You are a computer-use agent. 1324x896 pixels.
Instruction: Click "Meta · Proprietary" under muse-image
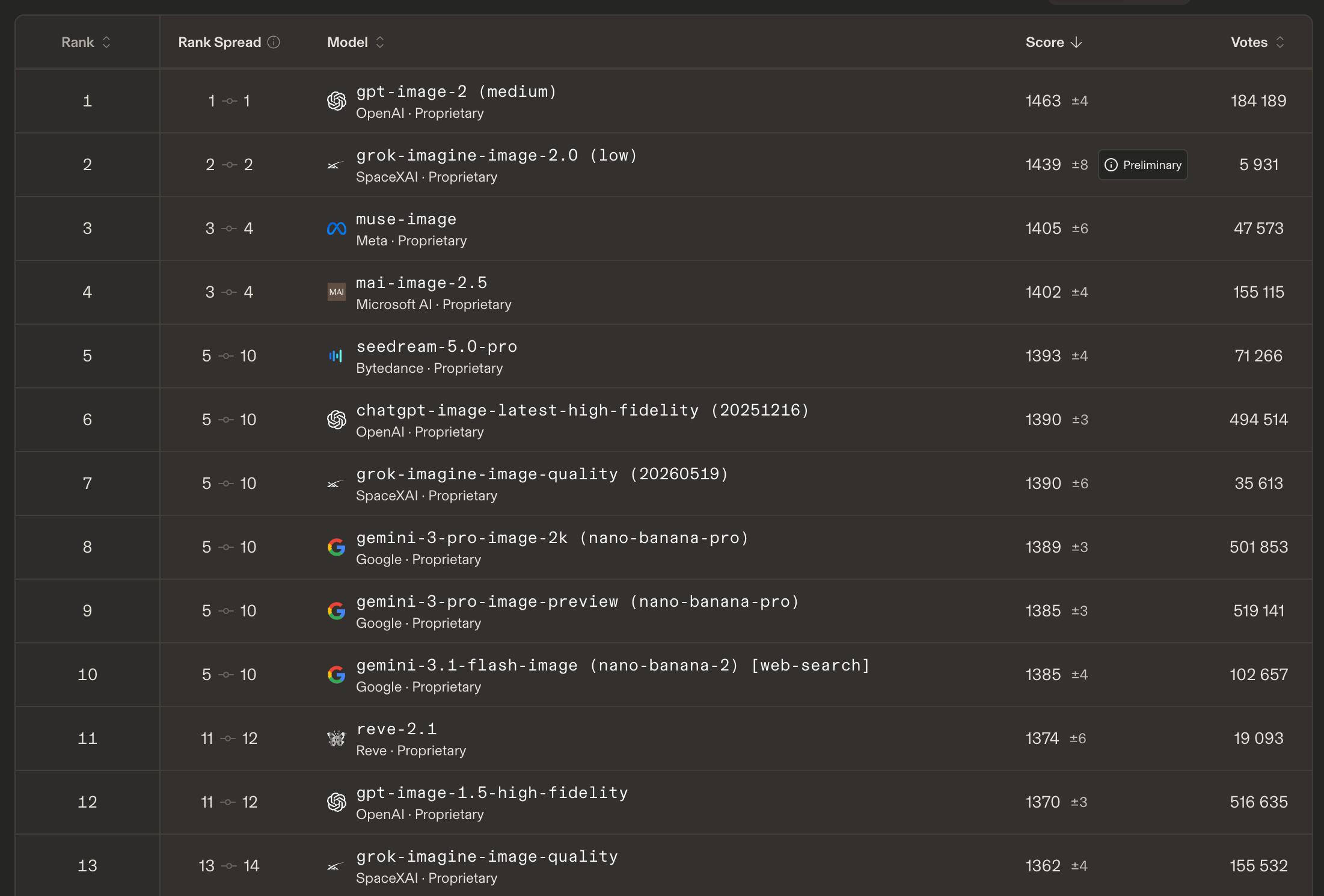[411, 241]
